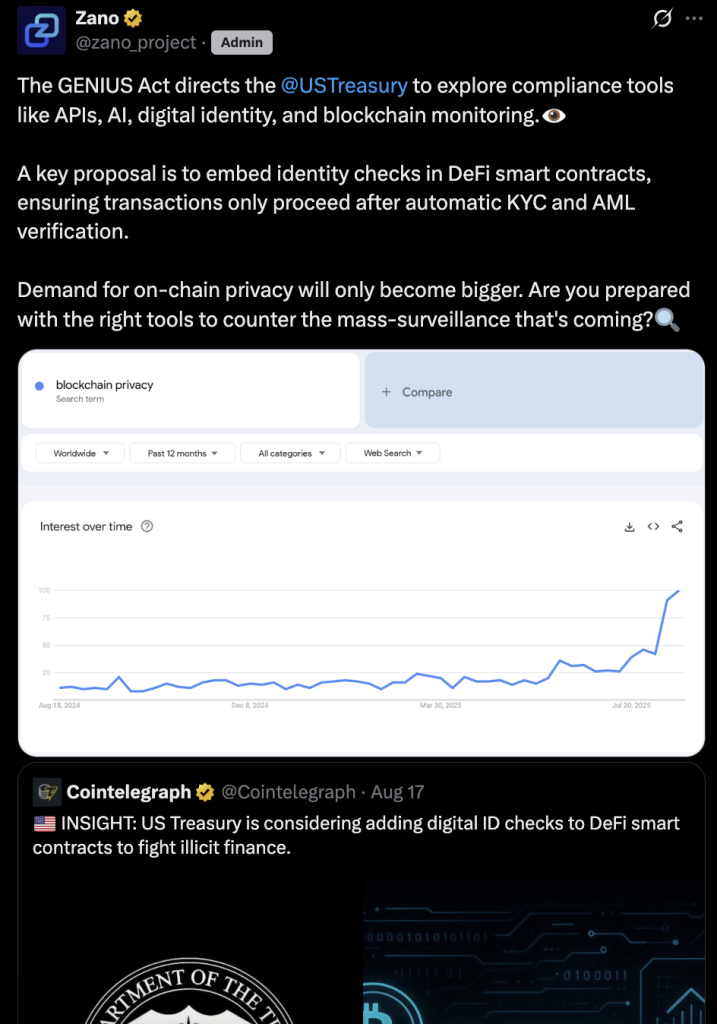
Task: Click the Compare add term button
Action: 534,392
